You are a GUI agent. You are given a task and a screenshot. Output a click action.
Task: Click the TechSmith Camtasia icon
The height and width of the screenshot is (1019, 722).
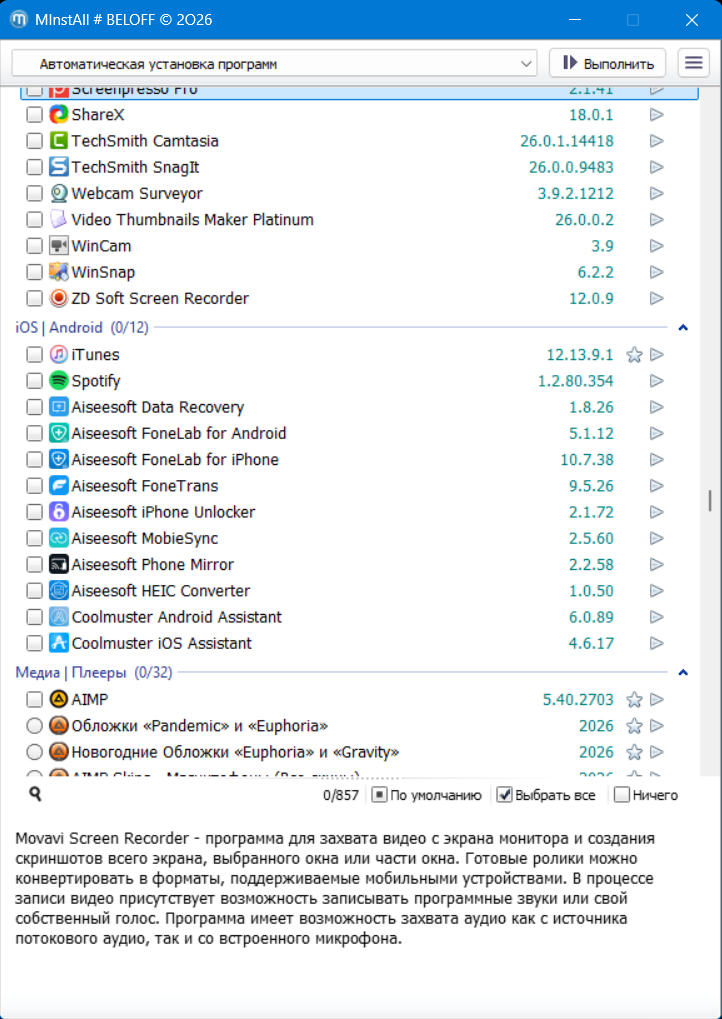pos(58,141)
